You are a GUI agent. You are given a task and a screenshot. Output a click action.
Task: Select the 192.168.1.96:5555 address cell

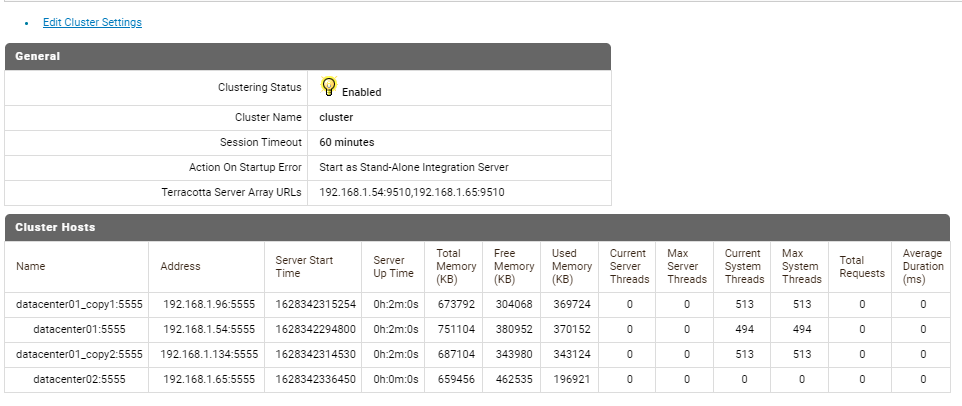point(209,303)
